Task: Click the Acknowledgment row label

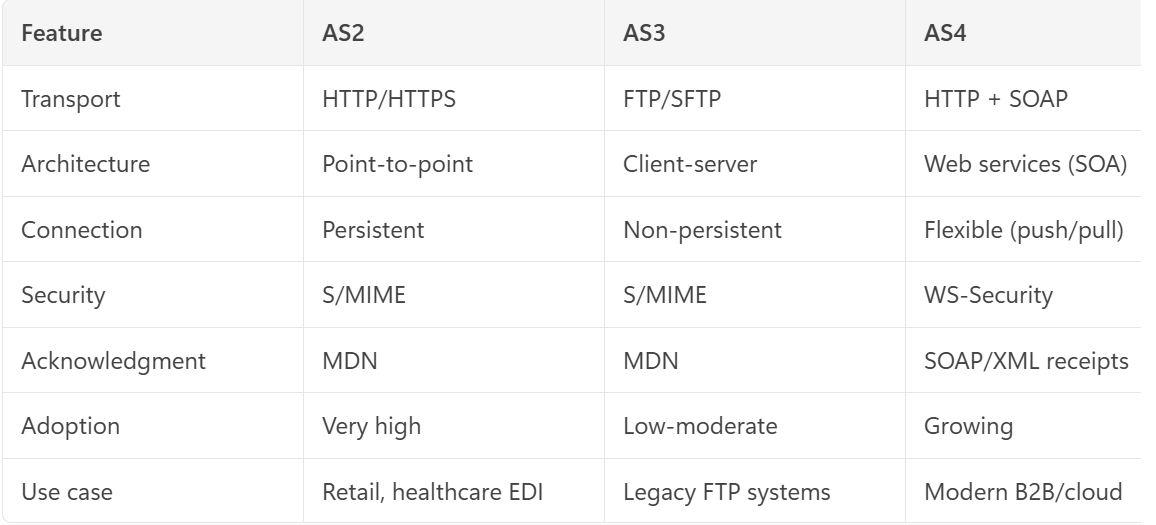Action: pos(114,361)
